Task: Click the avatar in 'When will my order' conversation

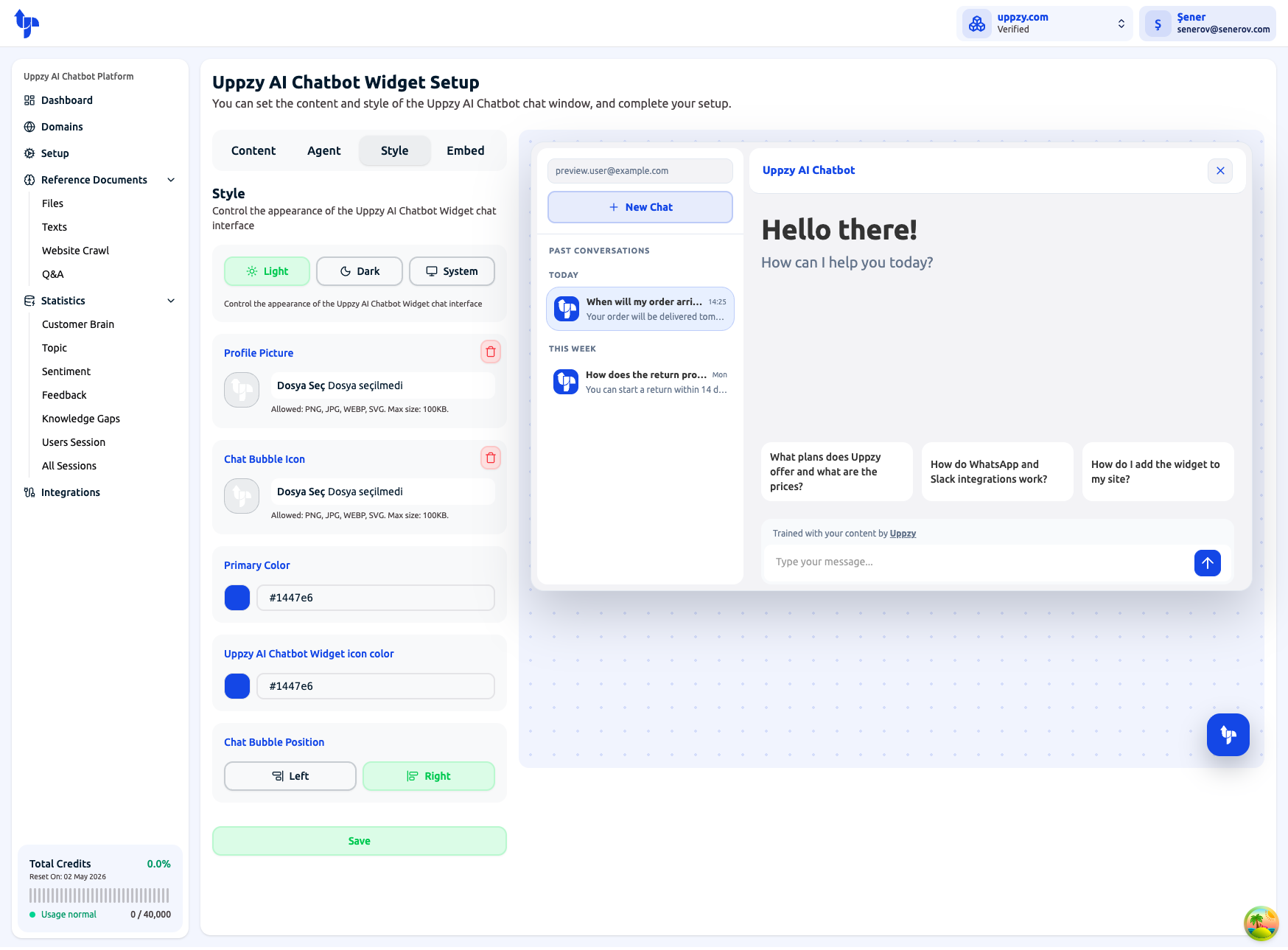Action: (567, 309)
